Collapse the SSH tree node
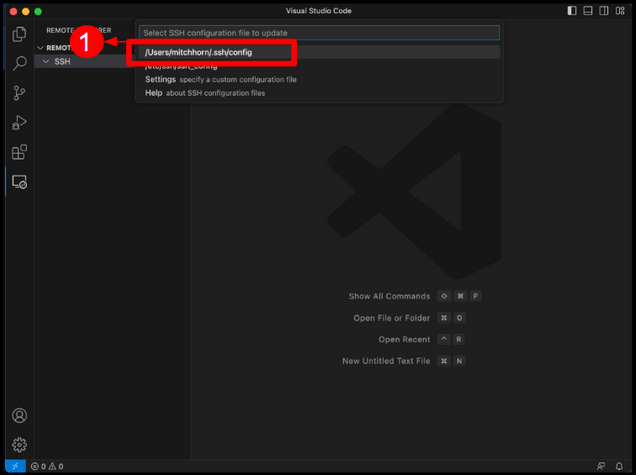This screenshot has height=475, width=636. pos(46,61)
